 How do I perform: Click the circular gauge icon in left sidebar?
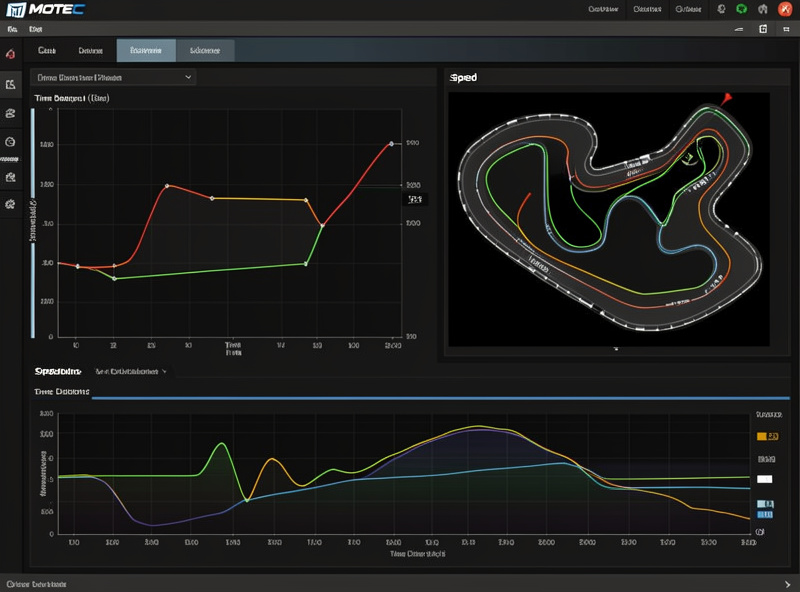click(10, 142)
